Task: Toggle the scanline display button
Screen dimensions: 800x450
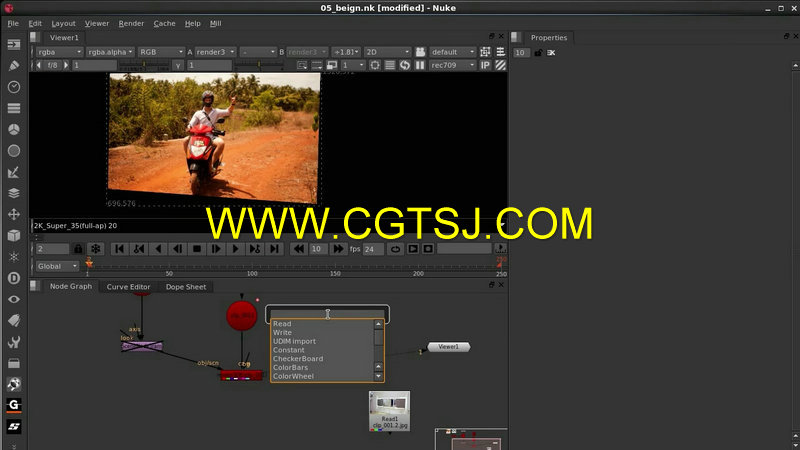Action: [x=390, y=65]
